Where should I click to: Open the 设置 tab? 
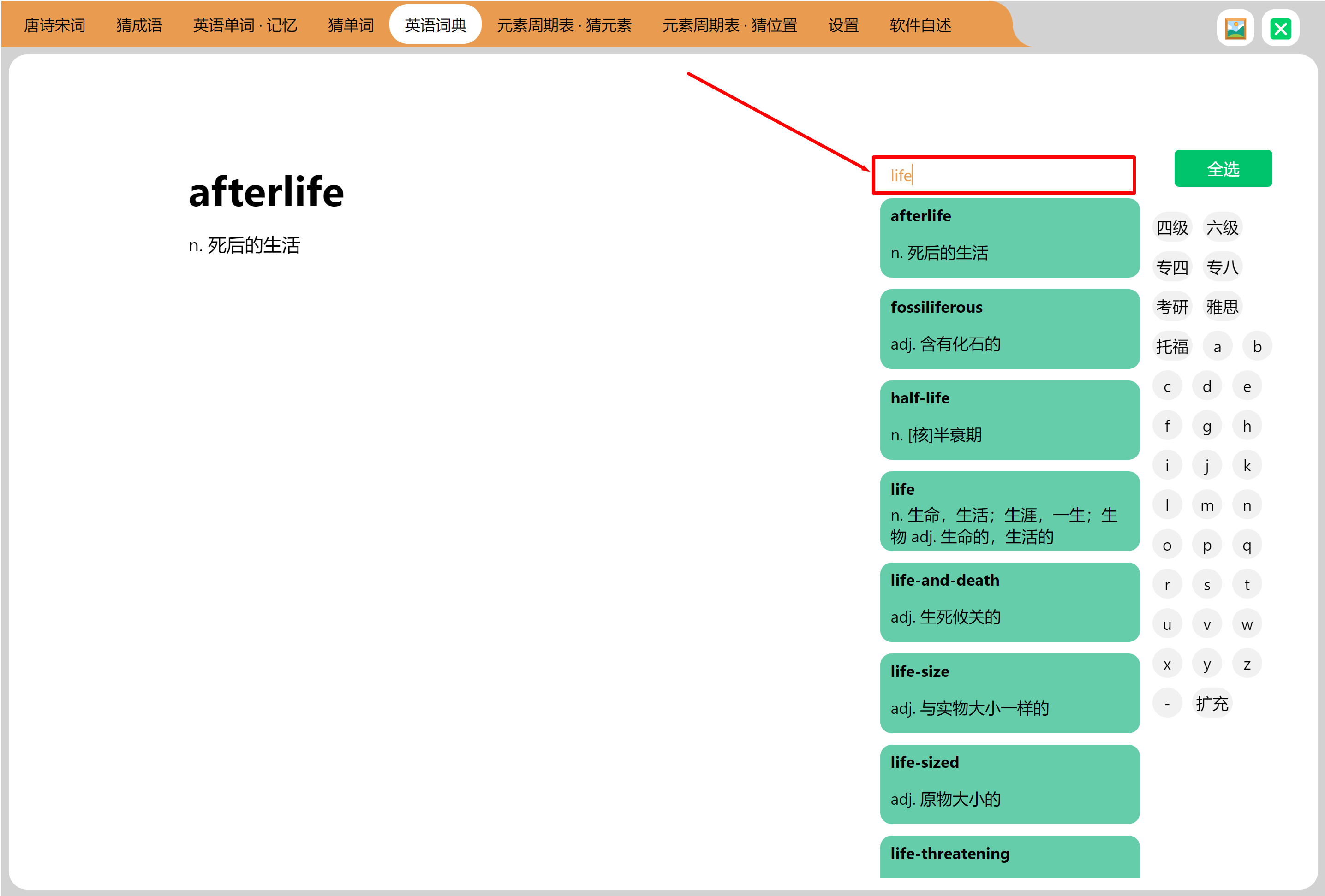point(843,25)
